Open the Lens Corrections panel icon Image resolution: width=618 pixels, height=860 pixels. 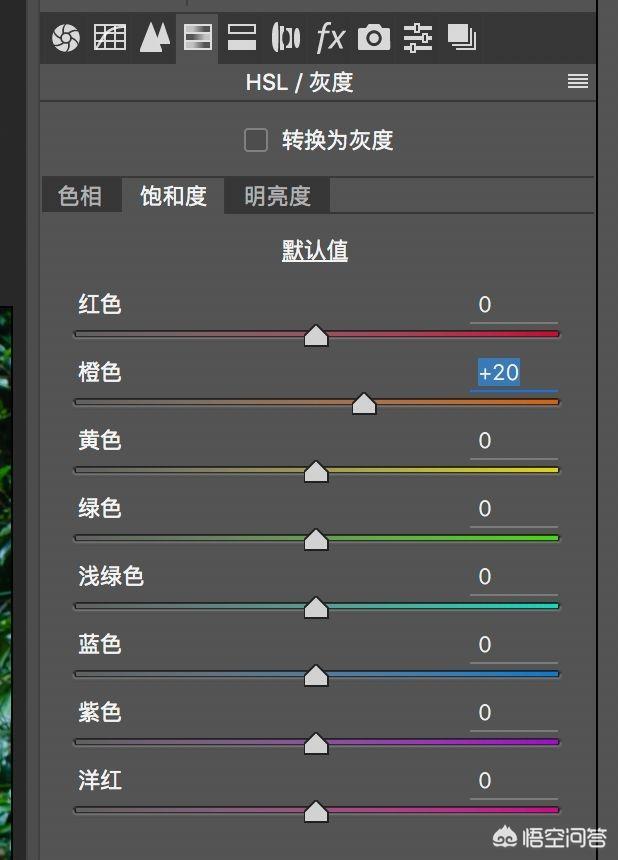(x=286, y=38)
